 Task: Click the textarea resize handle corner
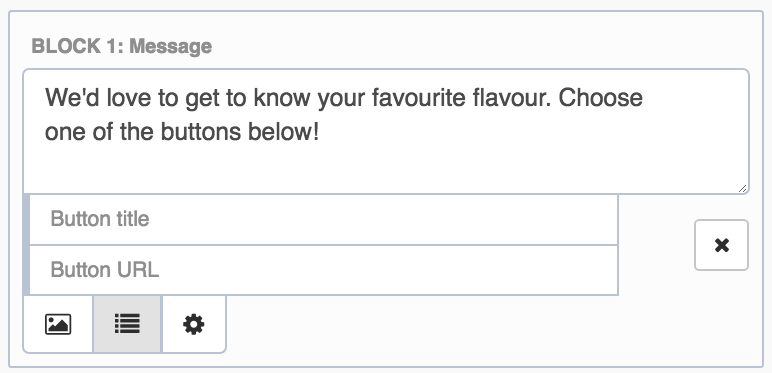tap(743, 188)
